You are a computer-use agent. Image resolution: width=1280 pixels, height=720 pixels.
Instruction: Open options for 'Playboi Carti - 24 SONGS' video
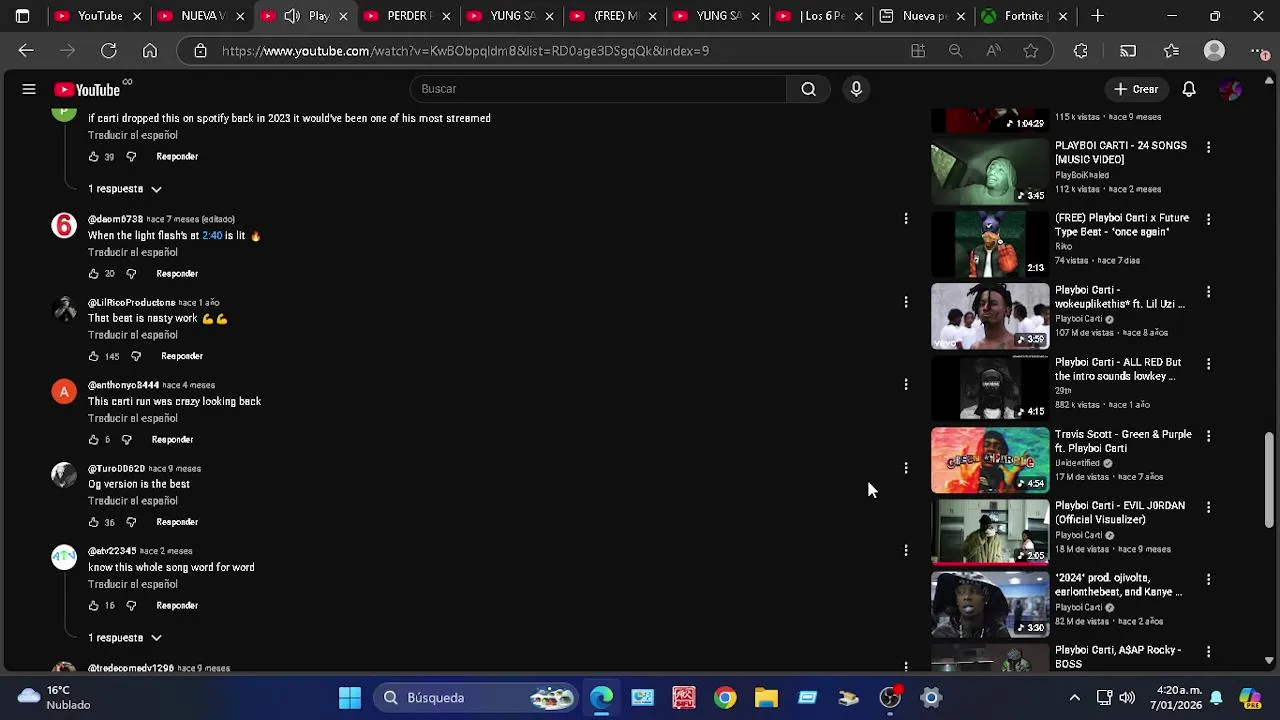click(1208, 147)
